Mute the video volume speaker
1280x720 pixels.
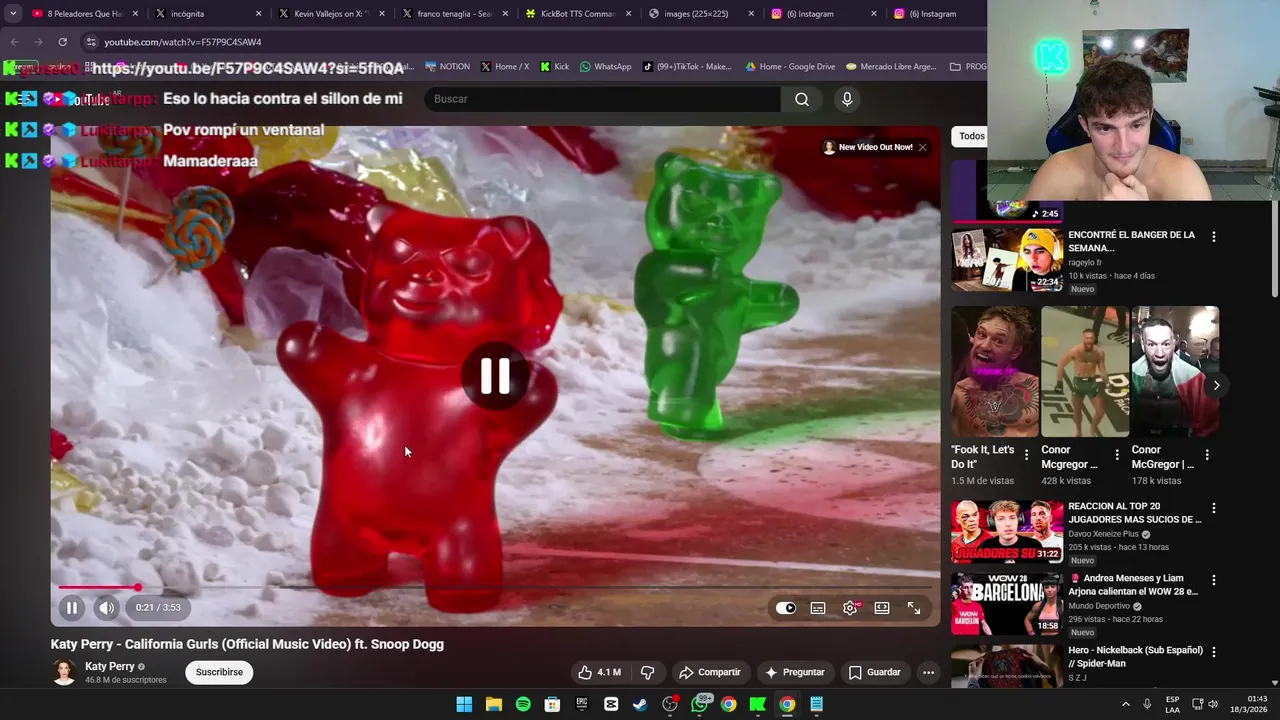[x=107, y=607]
